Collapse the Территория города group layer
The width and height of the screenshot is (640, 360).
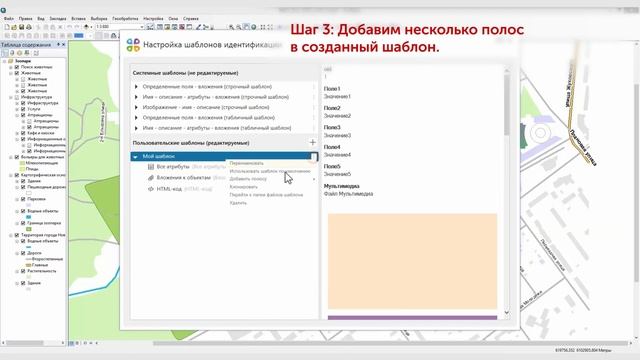tap(11, 235)
